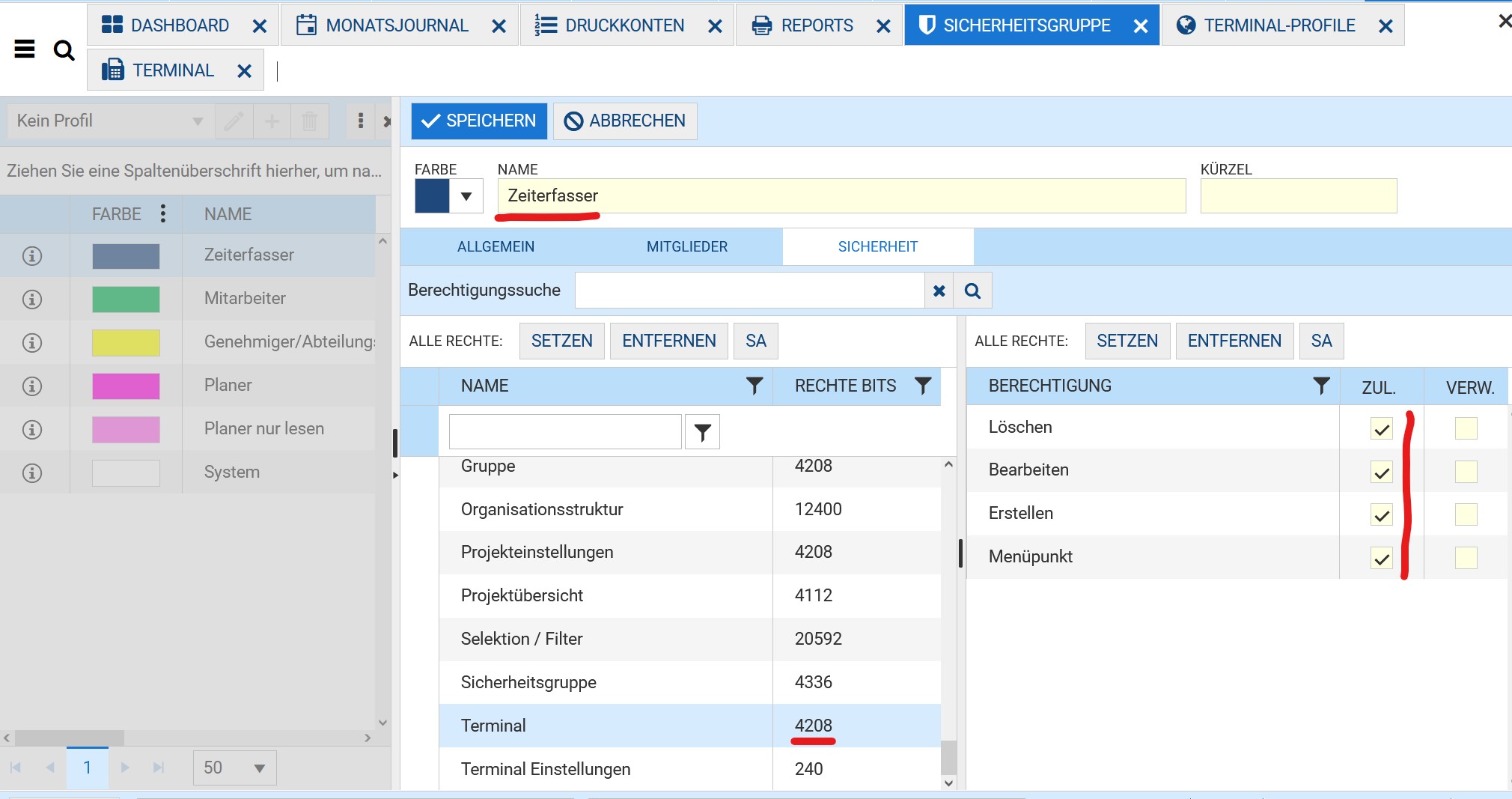Click the search magnifier icon top left
The height and width of the screenshot is (799, 1512).
64,51
